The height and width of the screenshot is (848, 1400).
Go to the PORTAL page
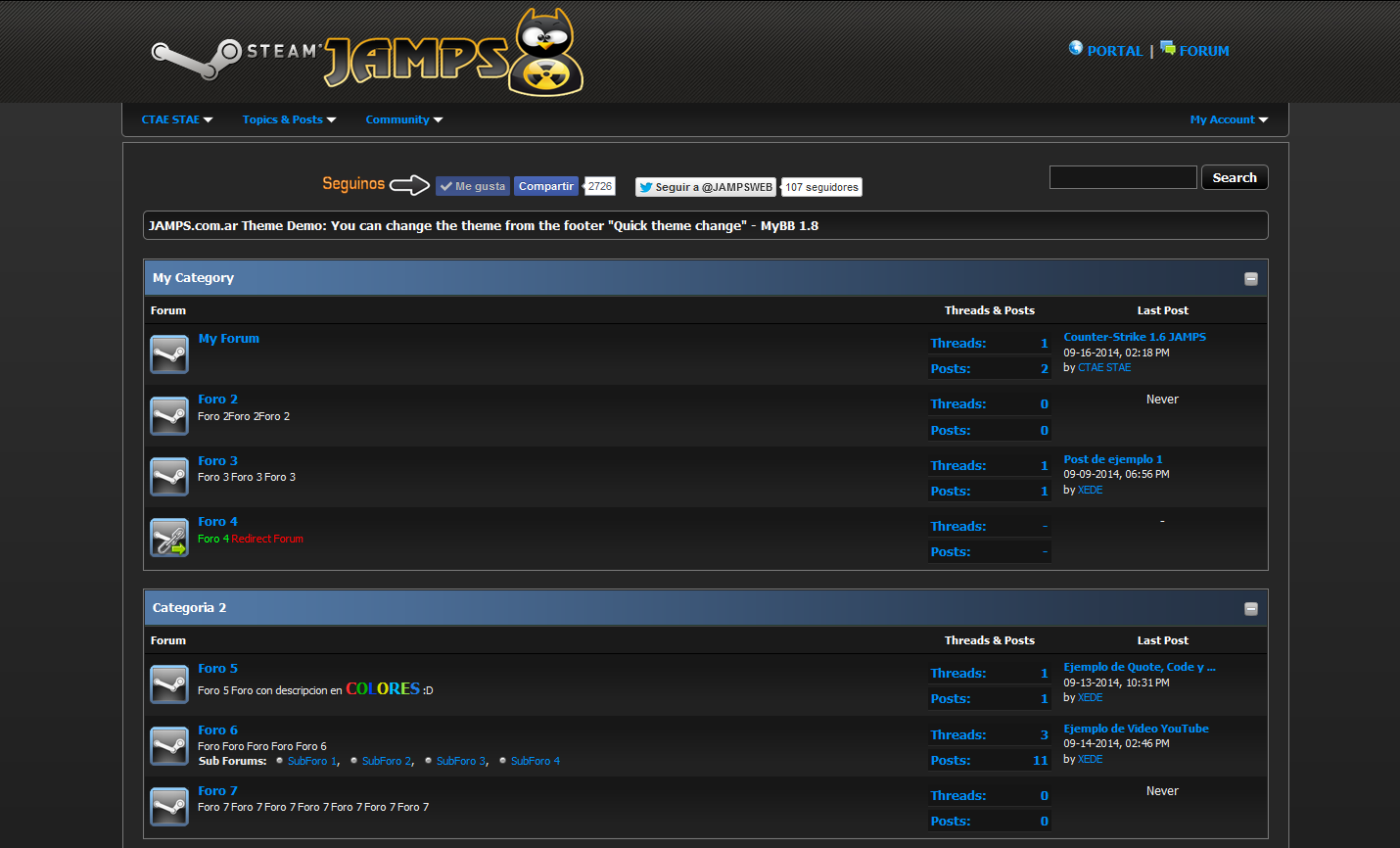point(1106,51)
